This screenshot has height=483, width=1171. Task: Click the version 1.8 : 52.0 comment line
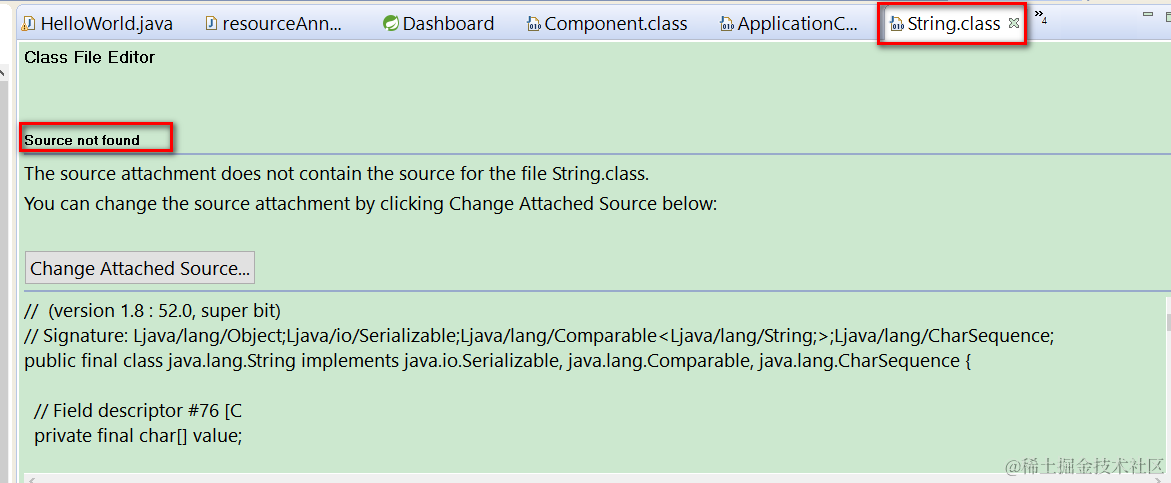152,311
